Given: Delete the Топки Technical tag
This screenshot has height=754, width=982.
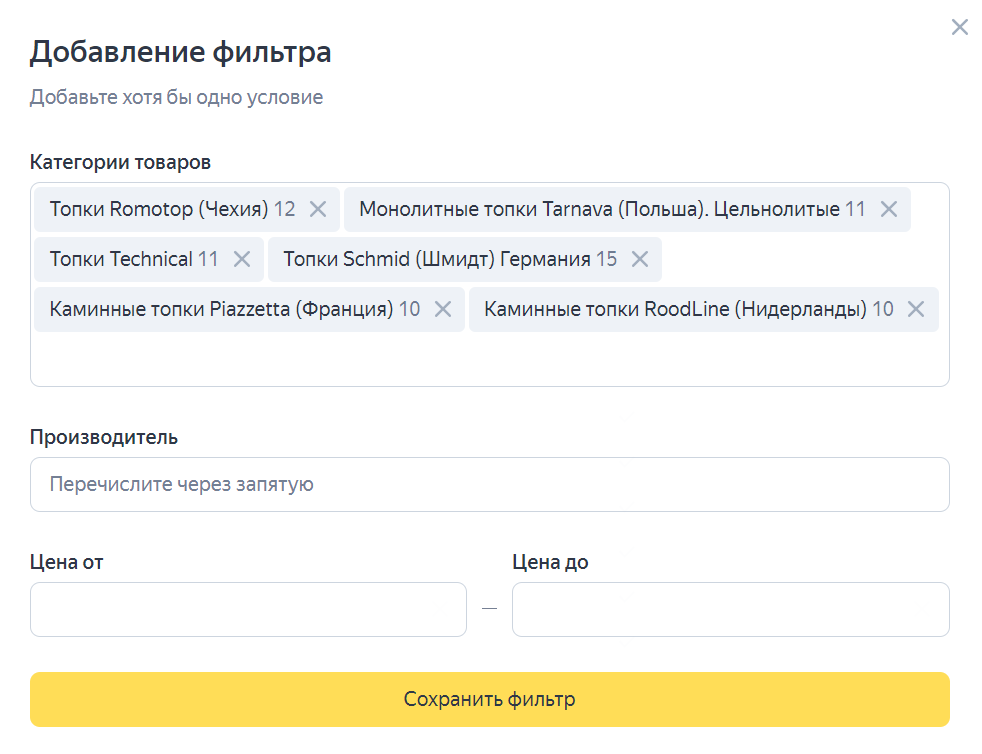Looking at the screenshot, I should tap(241, 259).
